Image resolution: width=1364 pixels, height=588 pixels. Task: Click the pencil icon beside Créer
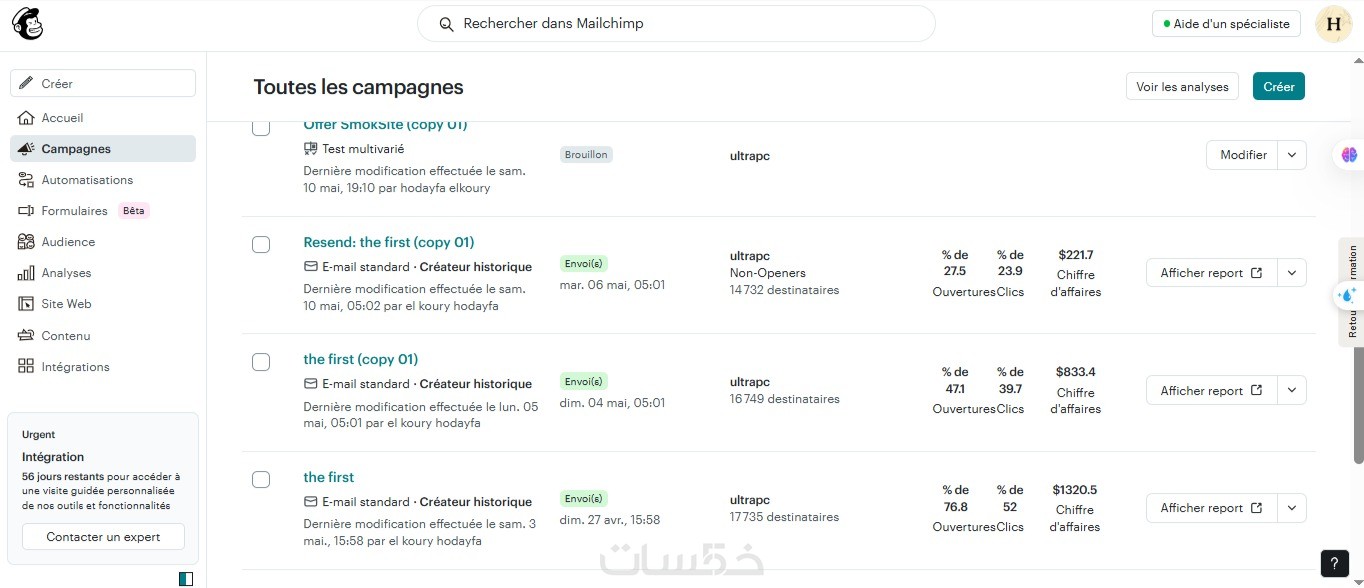[27, 84]
